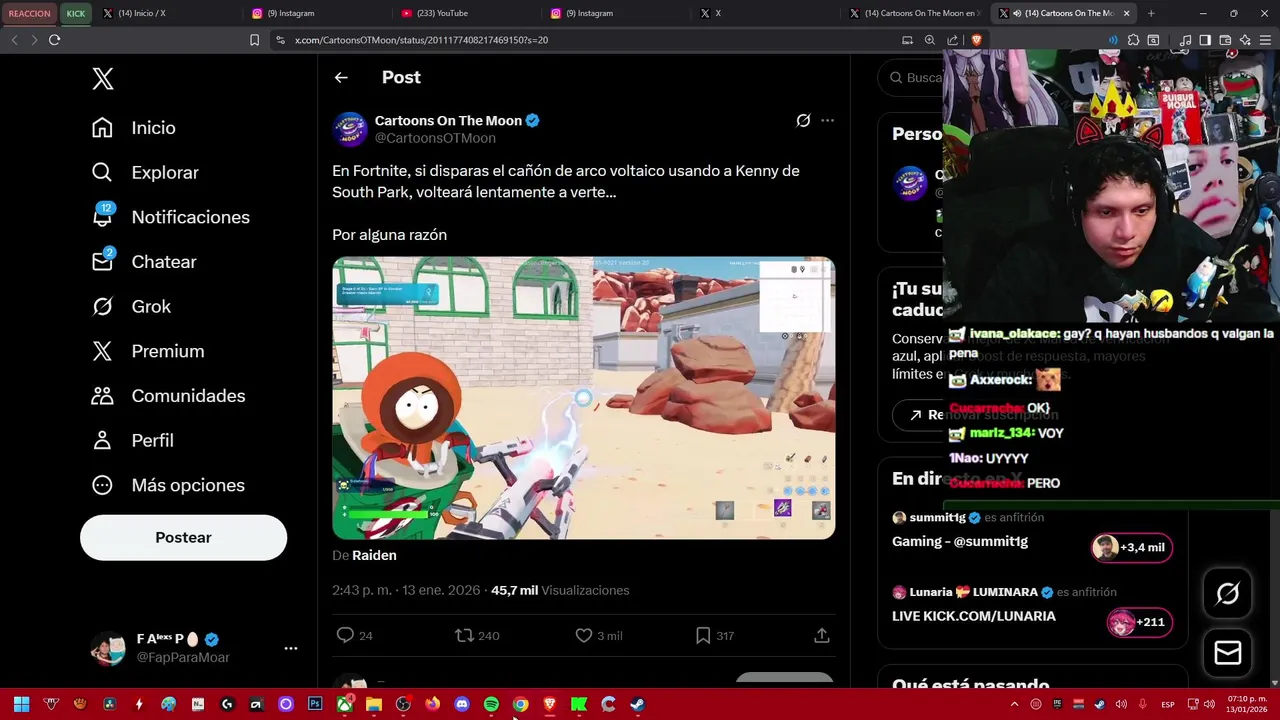The height and width of the screenshot is (720, 1280).
Task: Open Photoshop from the taskbar
Action: (x=315, y=704)
